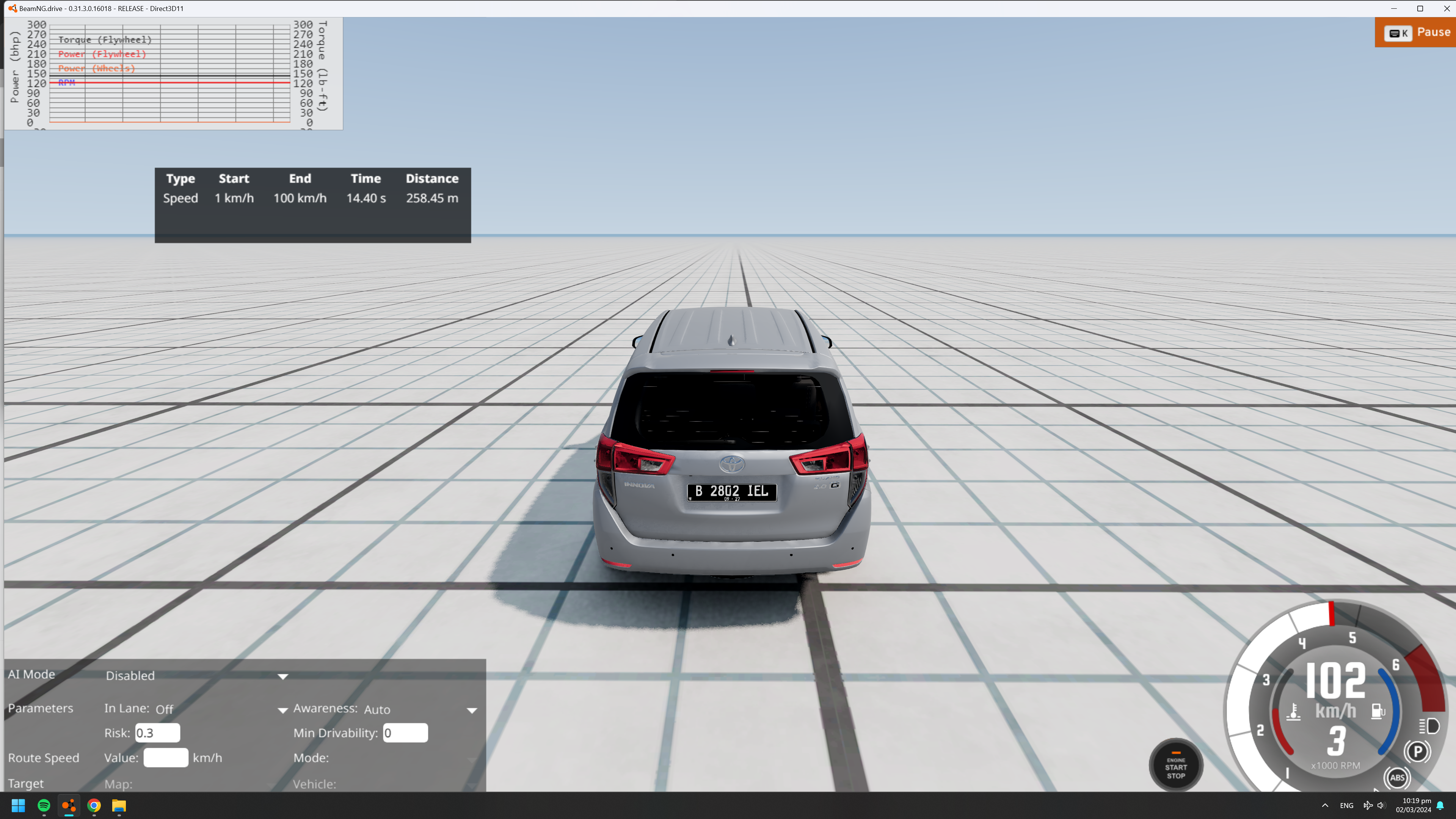Image resolution: width=1456 pixels, height=819 pixels.
Task: Click the x1000 RPM label
Action: [1335, 766]
